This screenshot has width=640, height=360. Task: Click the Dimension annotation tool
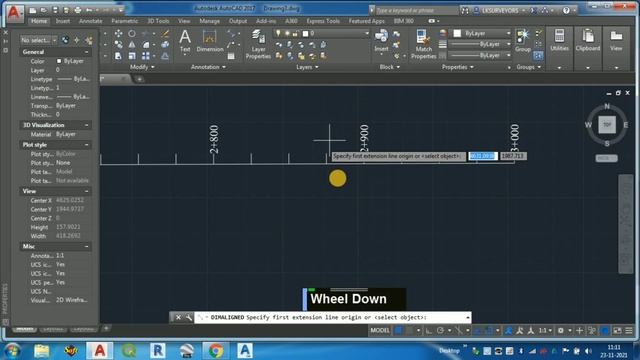210,41
